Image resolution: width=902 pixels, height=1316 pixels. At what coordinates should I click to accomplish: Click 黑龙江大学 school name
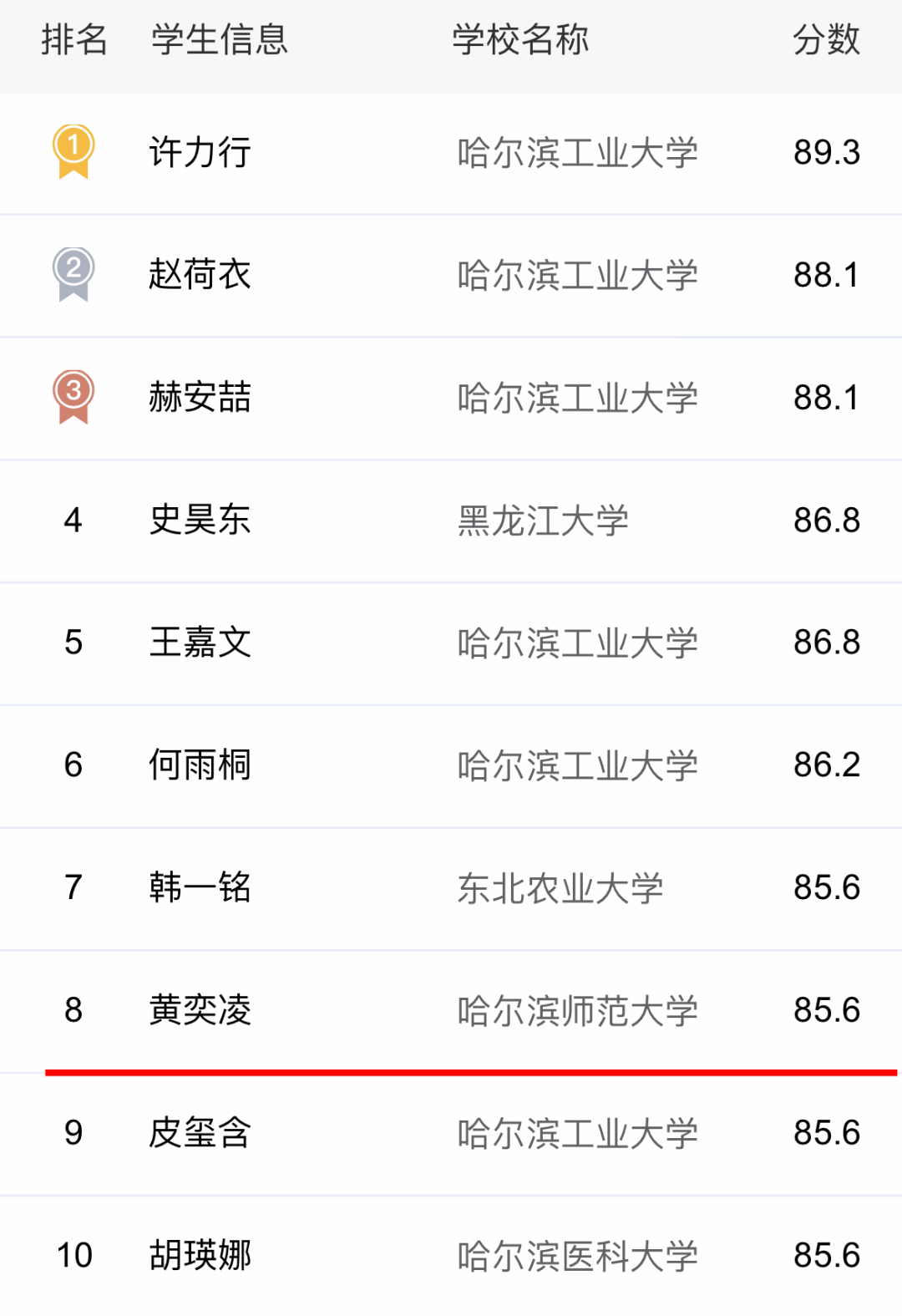543,521
